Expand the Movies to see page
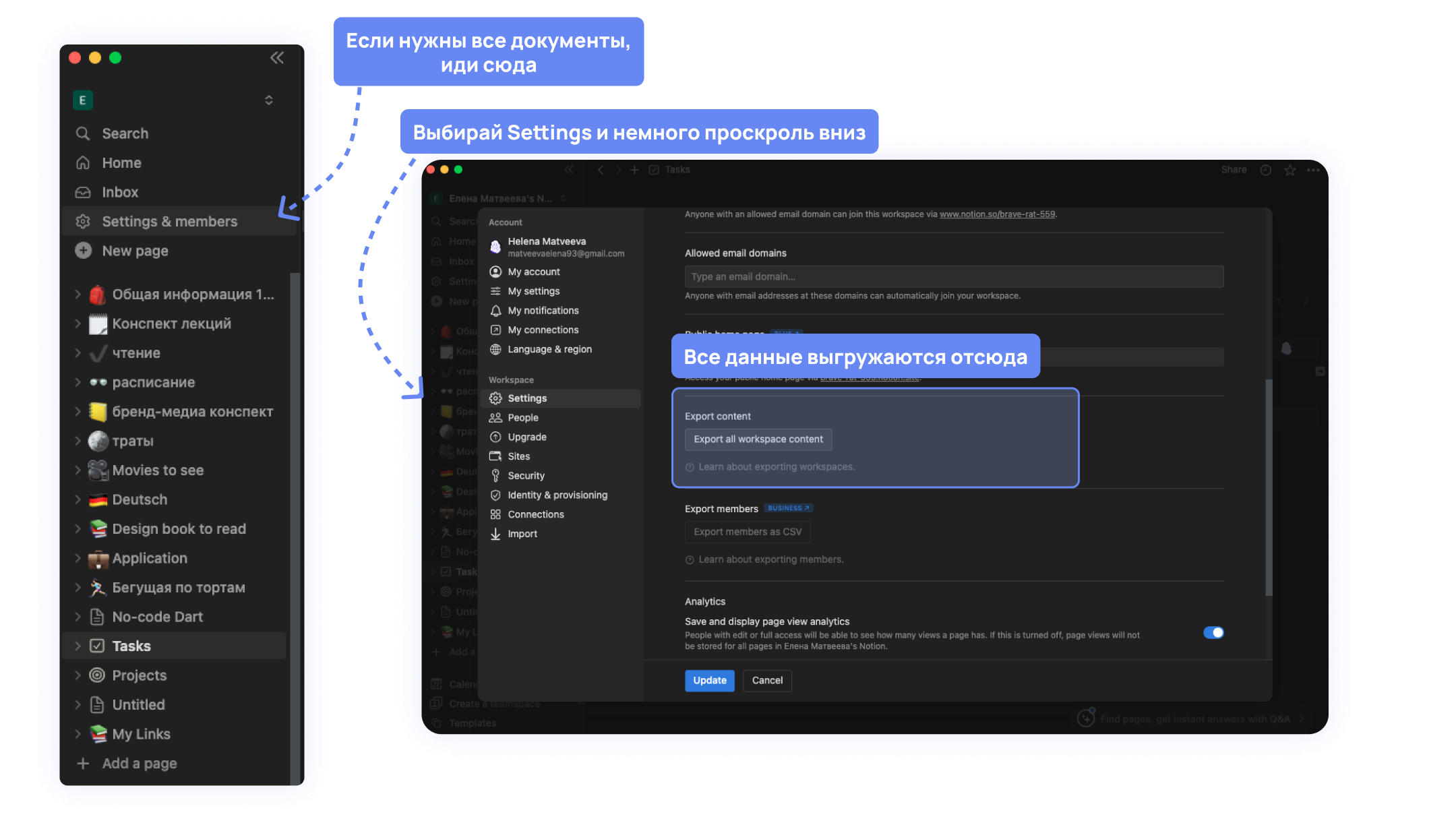 (x=78, y=470)
